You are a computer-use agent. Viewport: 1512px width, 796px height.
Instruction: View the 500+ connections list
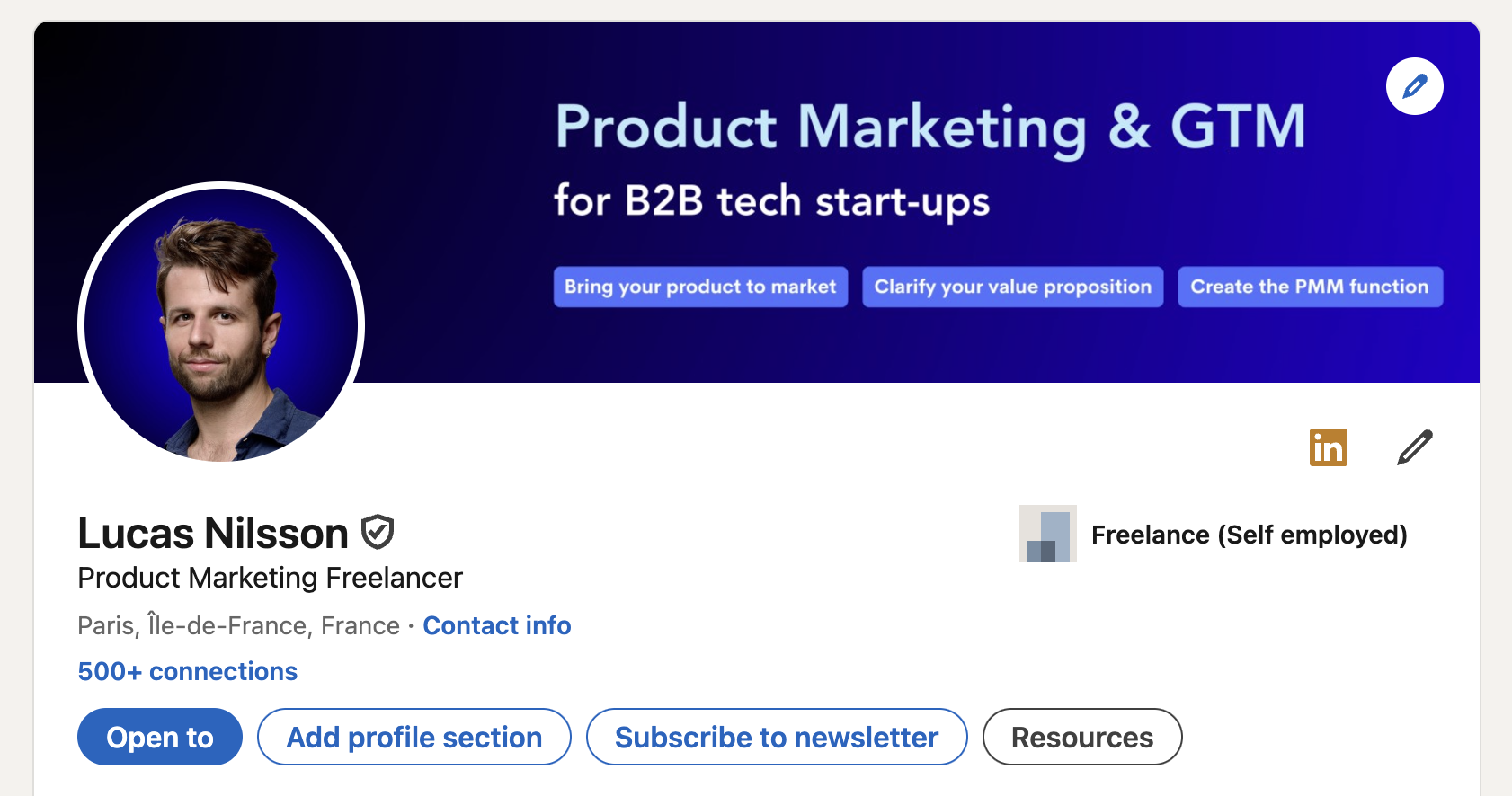[x=187, y=671]
